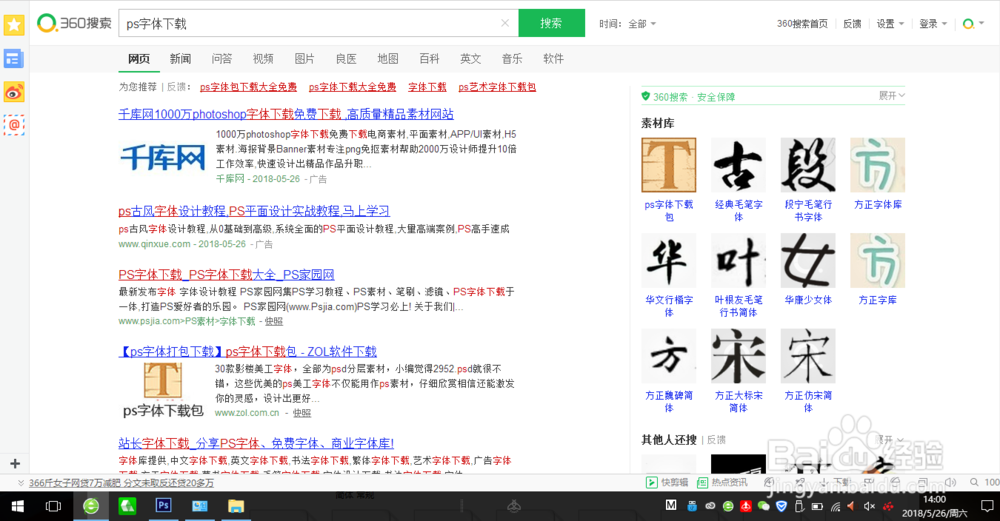This screenshot has height=521, width=1000.
Task: Open the 热点资讯 status bar item
Action: [x=722, y=483]
